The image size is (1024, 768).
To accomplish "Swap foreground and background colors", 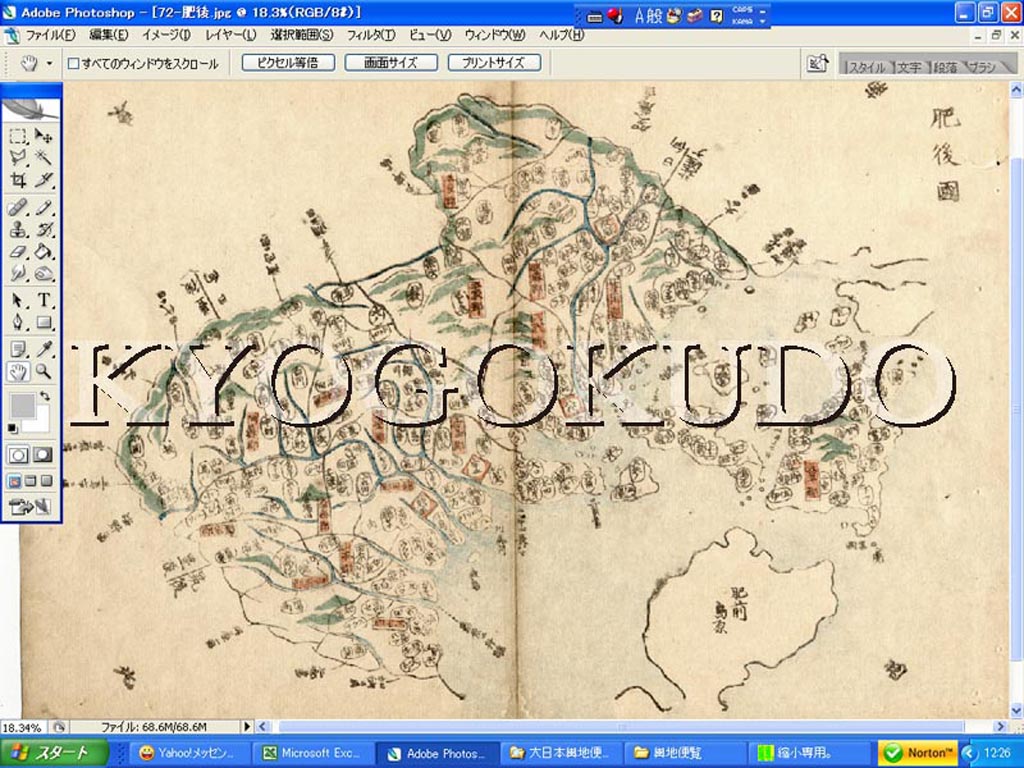I will point(45,397).
